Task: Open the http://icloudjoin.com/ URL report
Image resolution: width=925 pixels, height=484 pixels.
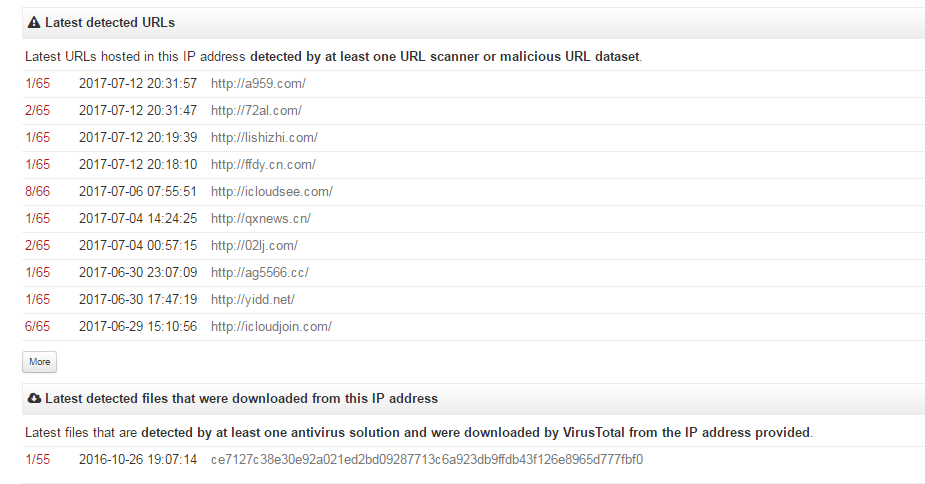Action: tap(271, 326)
